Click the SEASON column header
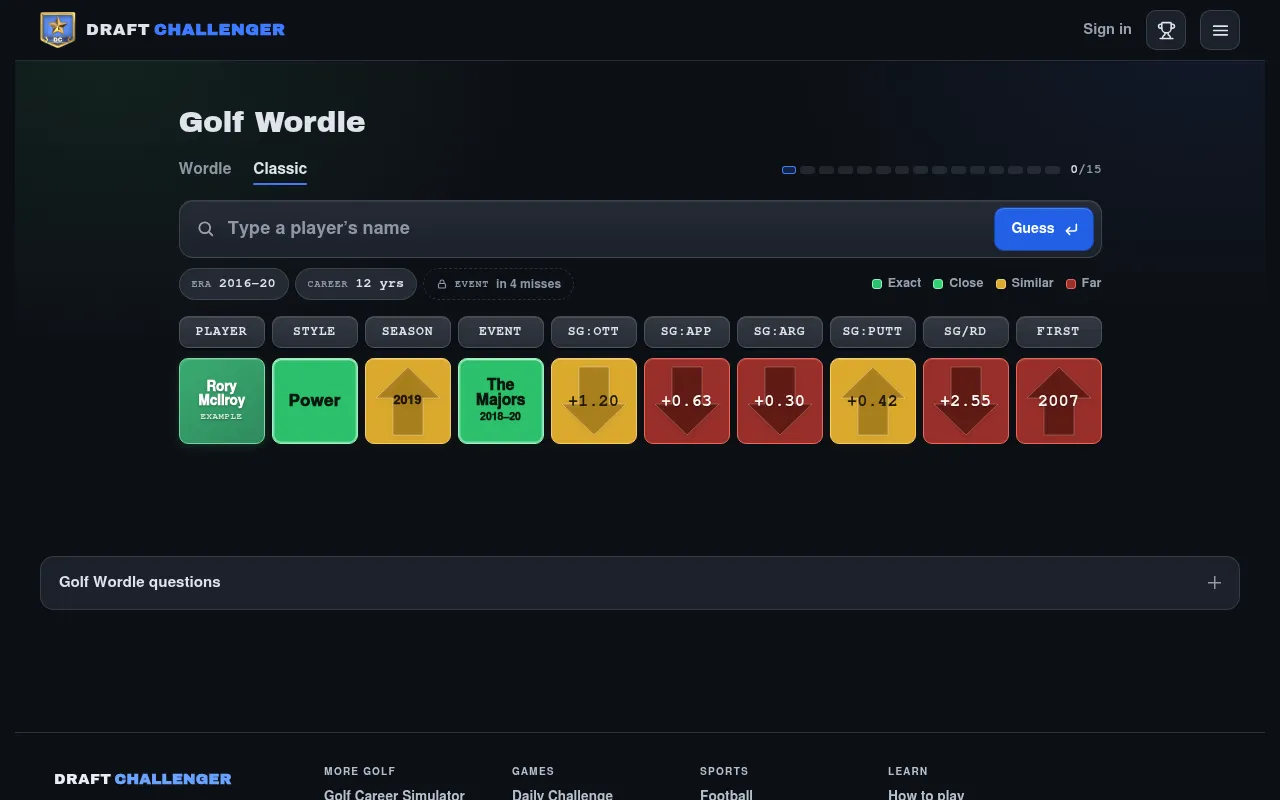The image size is (1280, 800). pos(408,332)
